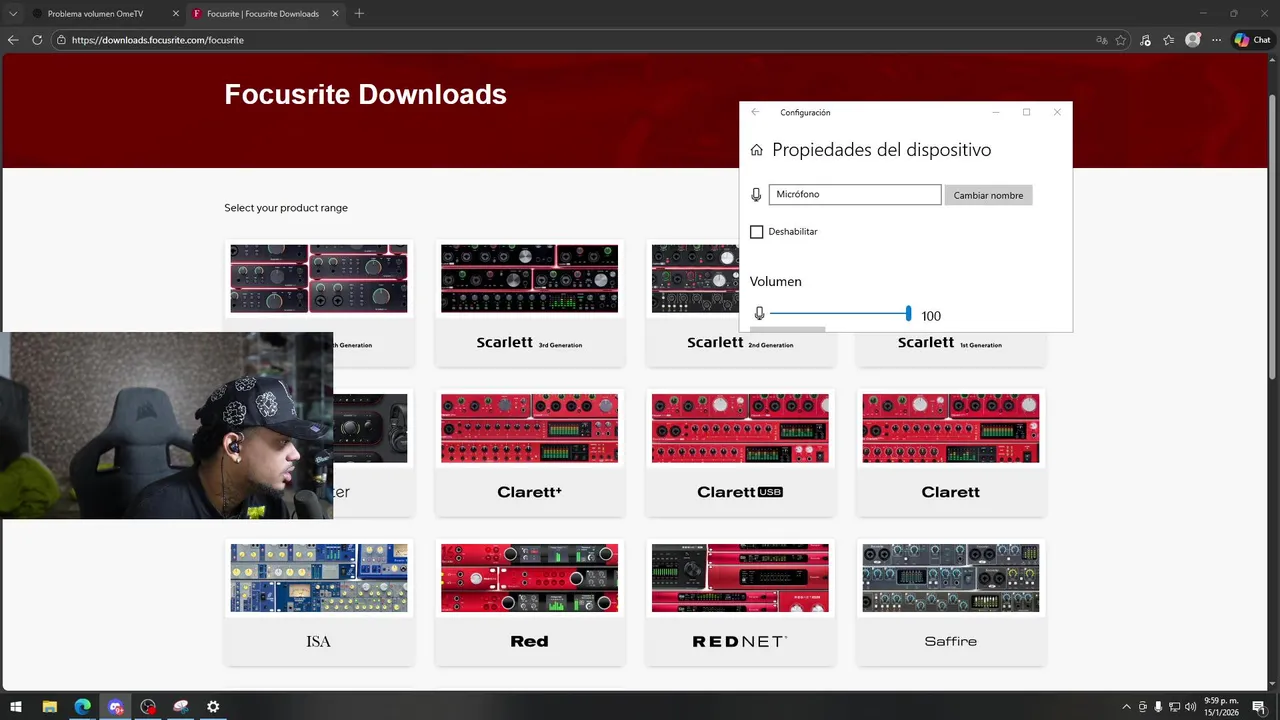Open the REDNET product card

tap(740, 602)
